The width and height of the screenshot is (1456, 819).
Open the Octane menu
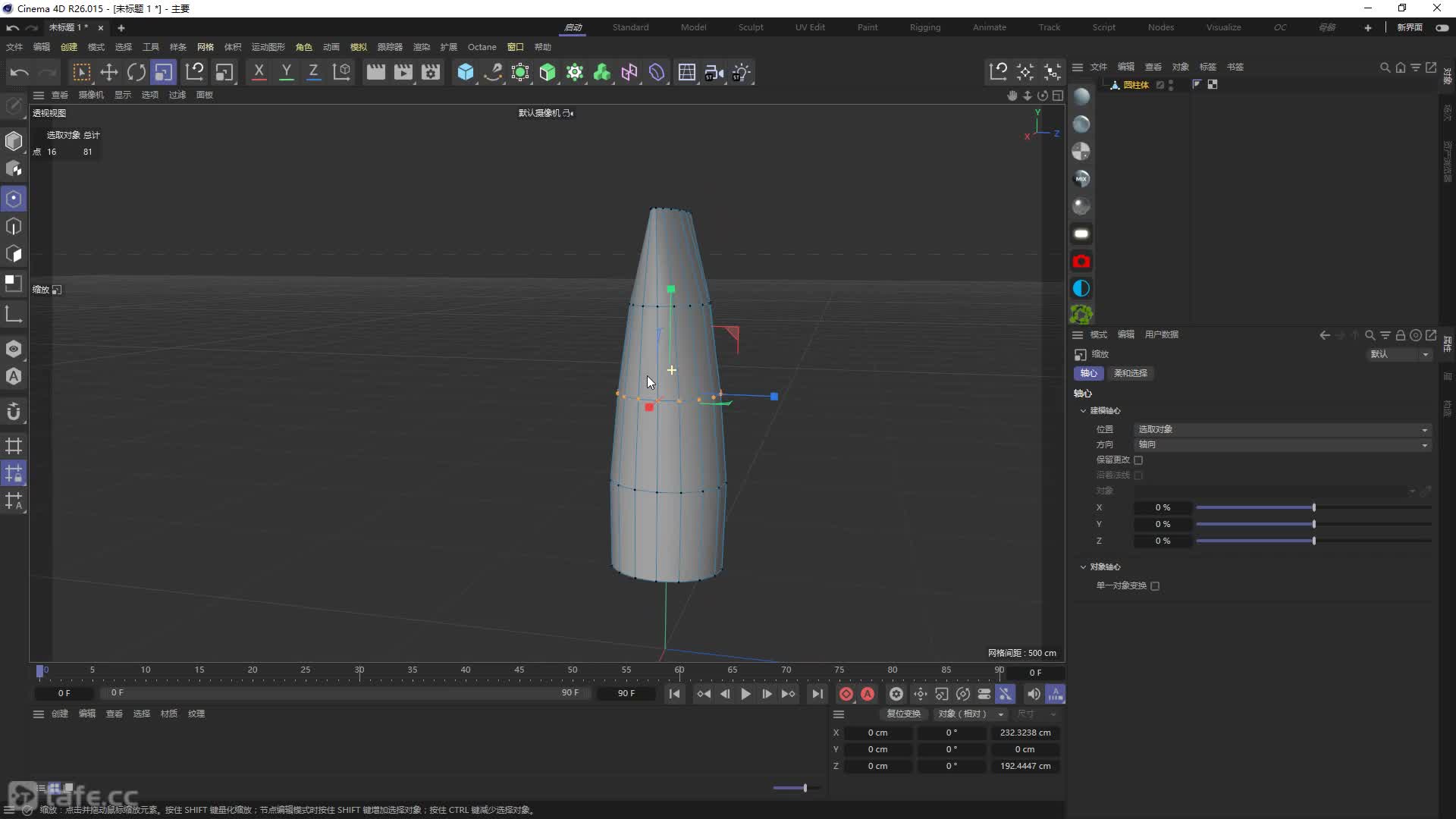point(482,47)
